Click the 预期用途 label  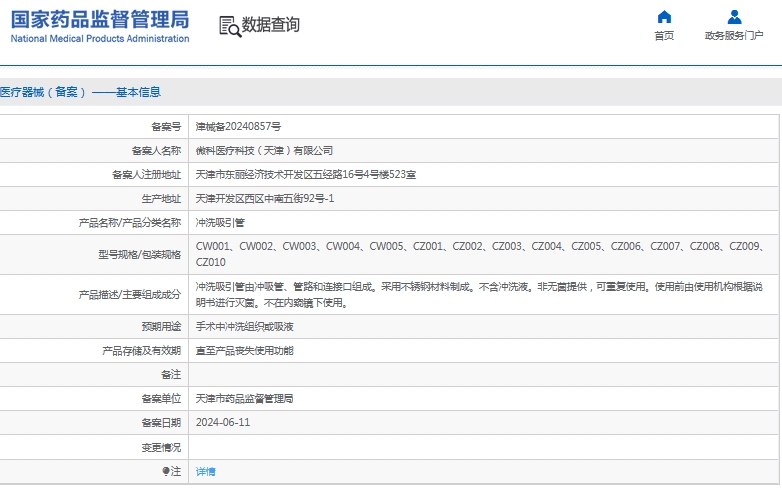point(161,327)
